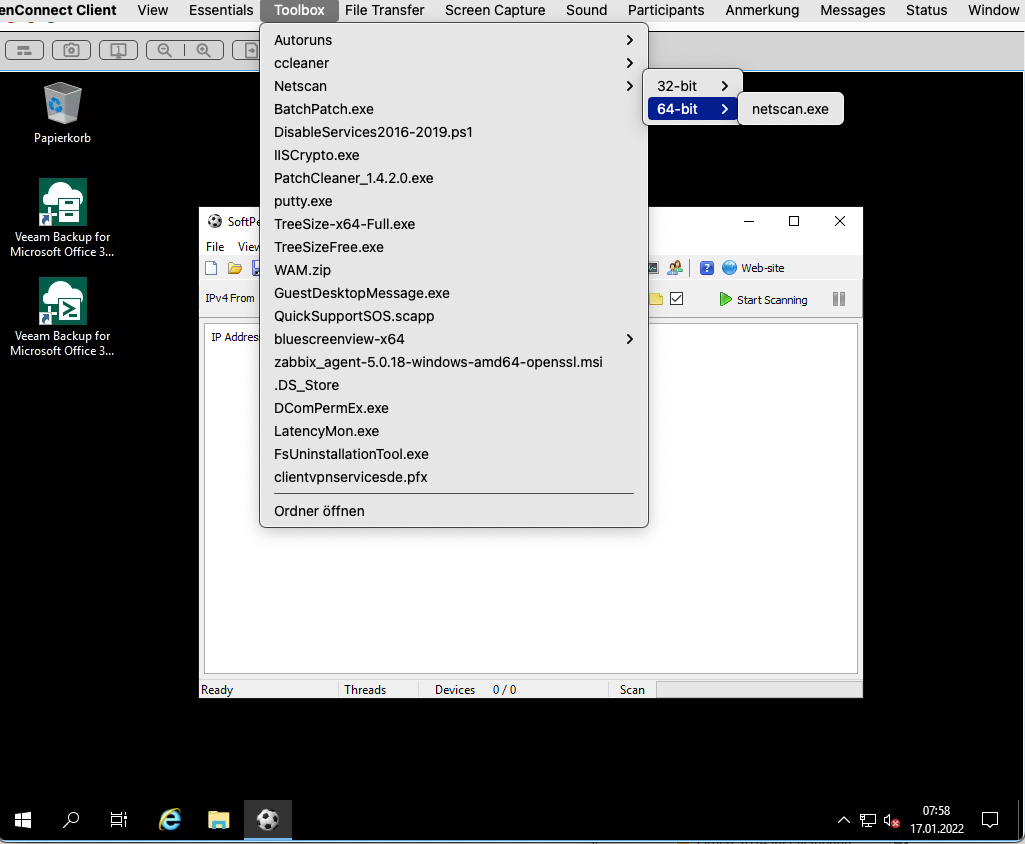This screenshot has height=844, width=1025.
Task: Open the Messages menu
Action: click(x=852, y=10)
